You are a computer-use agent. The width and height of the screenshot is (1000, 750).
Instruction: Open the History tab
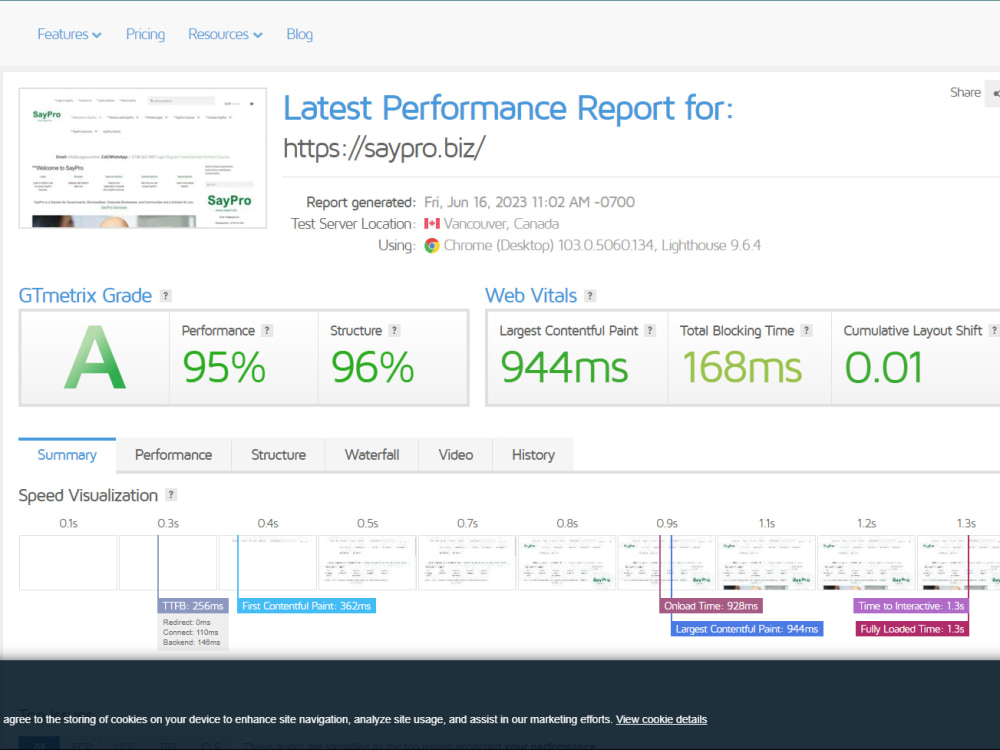point(533,455)
